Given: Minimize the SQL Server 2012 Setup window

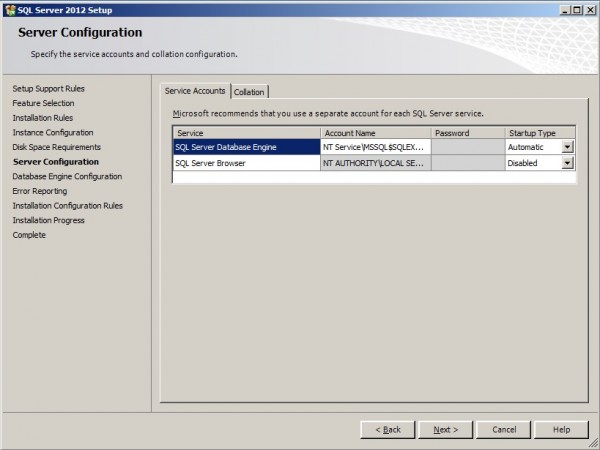Looking at the screenshot, I should tap(566, 10).
